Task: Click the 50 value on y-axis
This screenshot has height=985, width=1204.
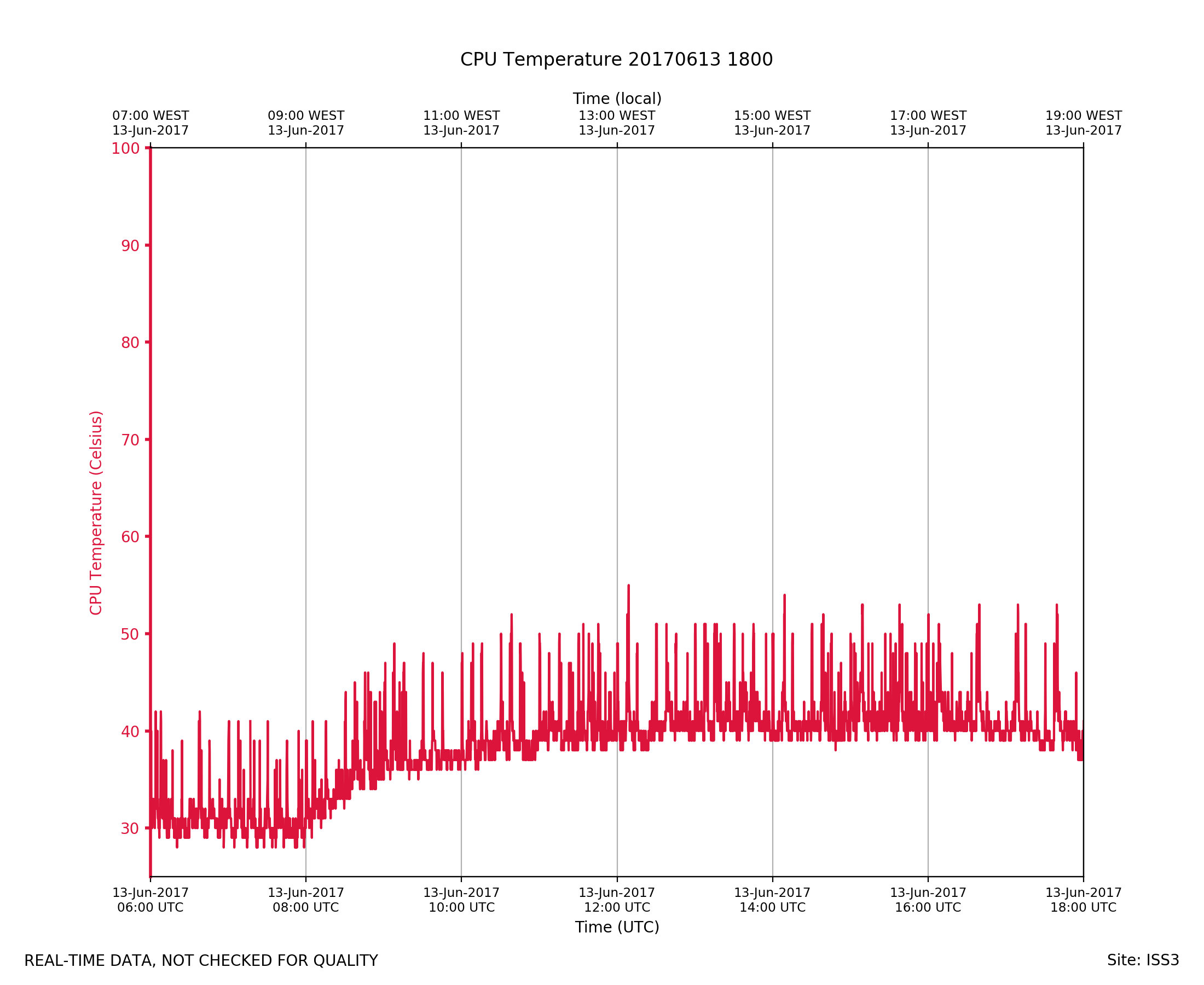Action: click(x=130, y=634)
